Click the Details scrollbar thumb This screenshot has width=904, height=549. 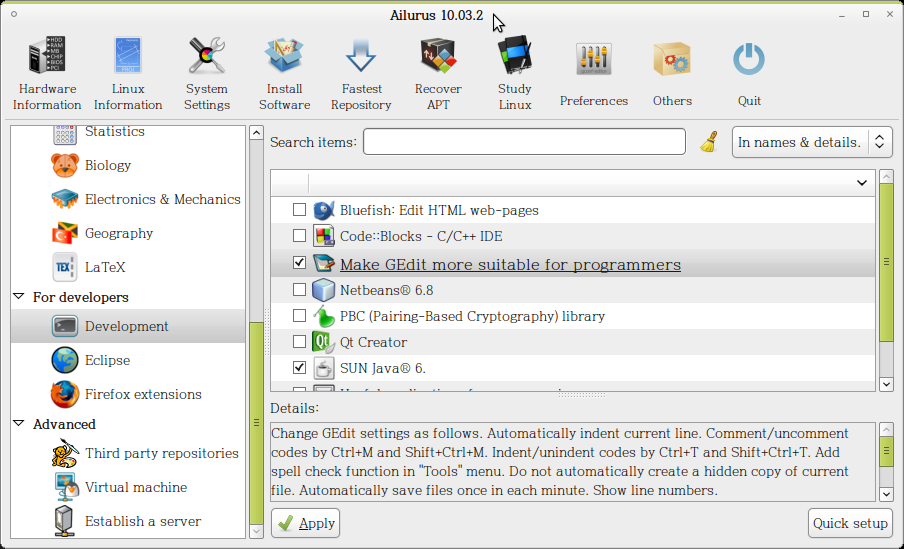(x=886, y=452)
